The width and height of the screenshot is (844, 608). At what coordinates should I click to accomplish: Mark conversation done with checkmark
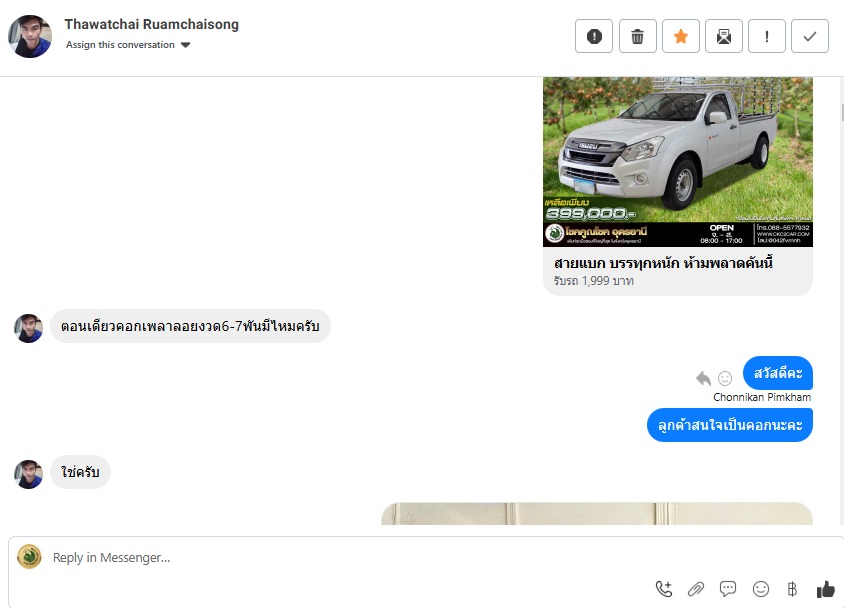click(810, 36)
